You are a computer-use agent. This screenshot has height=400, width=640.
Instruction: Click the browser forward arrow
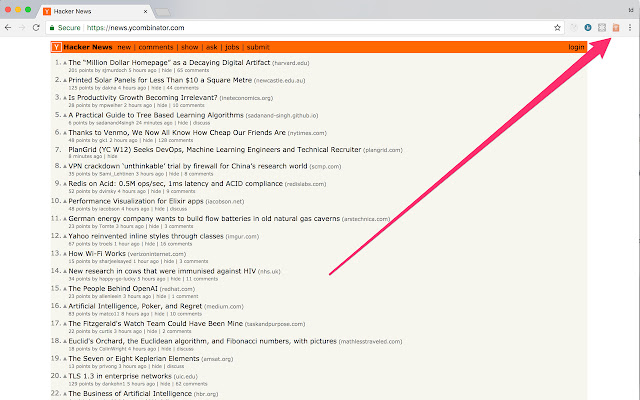22,28
